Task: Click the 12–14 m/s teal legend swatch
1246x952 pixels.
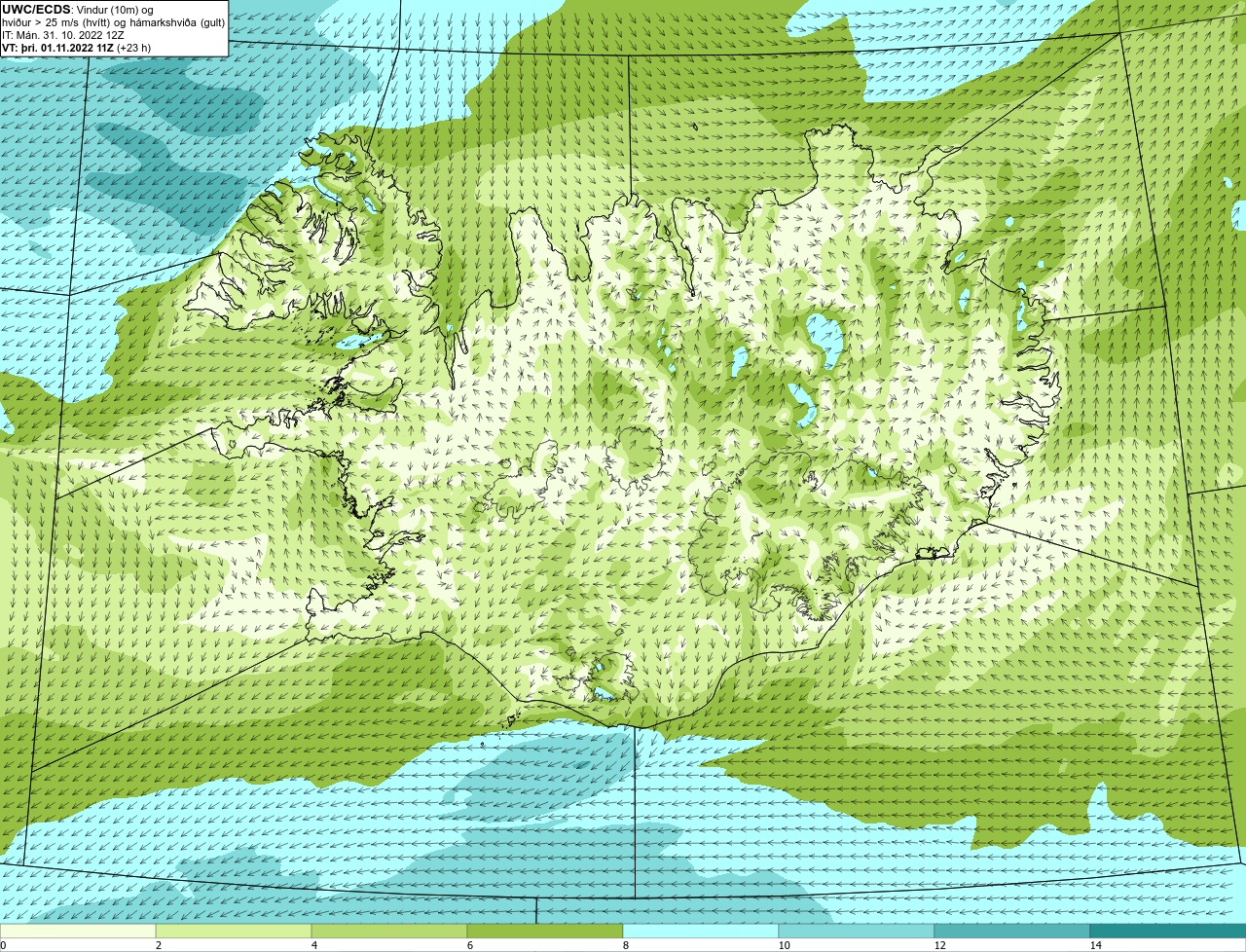Action: coord(1012,932)
